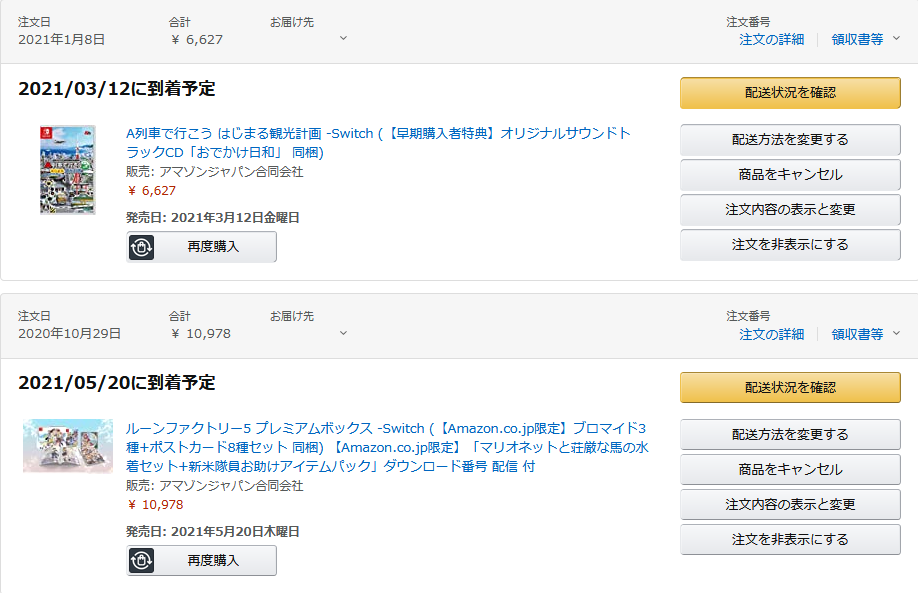Click 注文内容の表示と変更 for first order
Screen dimensions: 918x593
790,210
